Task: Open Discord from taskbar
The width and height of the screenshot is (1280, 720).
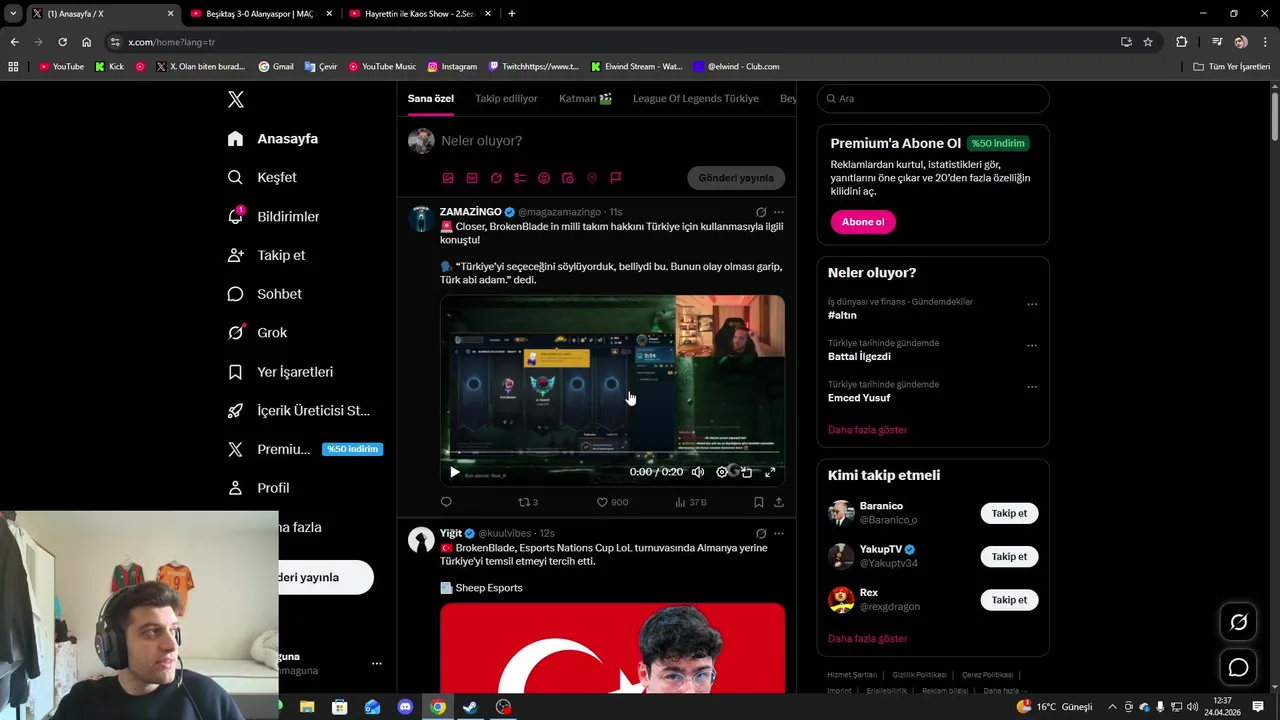Action: coord(405,707)
